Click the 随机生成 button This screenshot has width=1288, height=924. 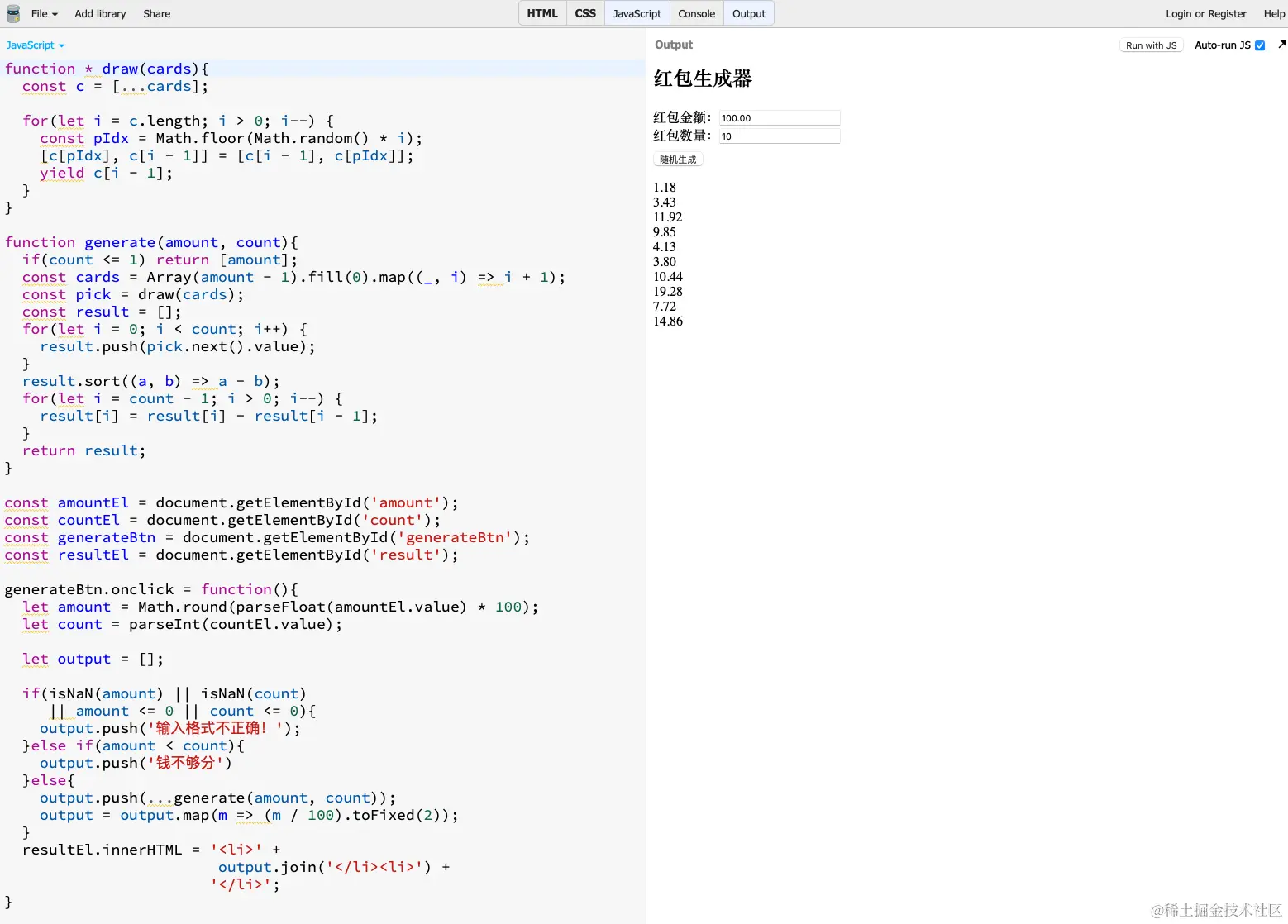click(x=678, y=160)
